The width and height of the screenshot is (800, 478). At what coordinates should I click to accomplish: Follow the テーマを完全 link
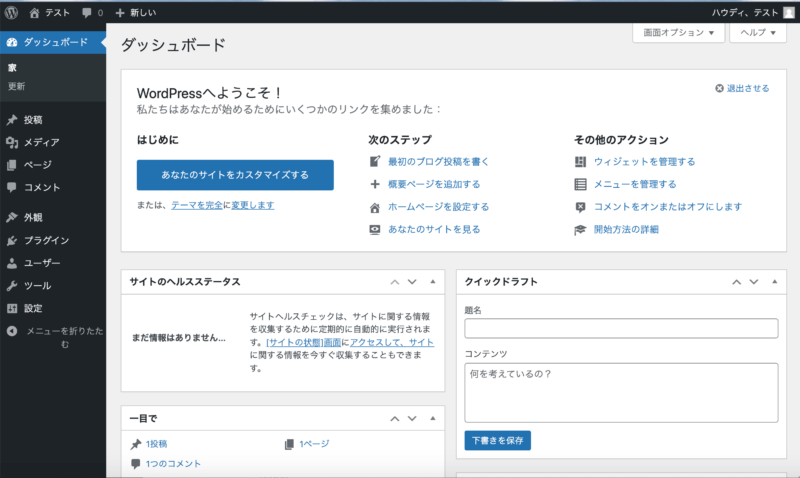(x=197, y=205)
